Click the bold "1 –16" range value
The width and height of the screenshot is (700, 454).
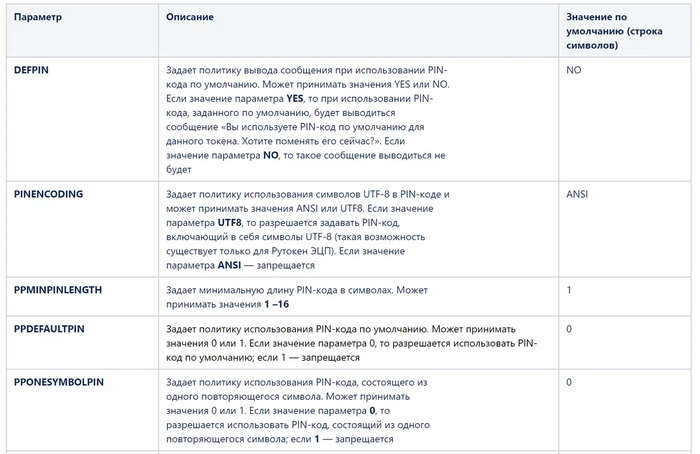(x=277, y=304)
